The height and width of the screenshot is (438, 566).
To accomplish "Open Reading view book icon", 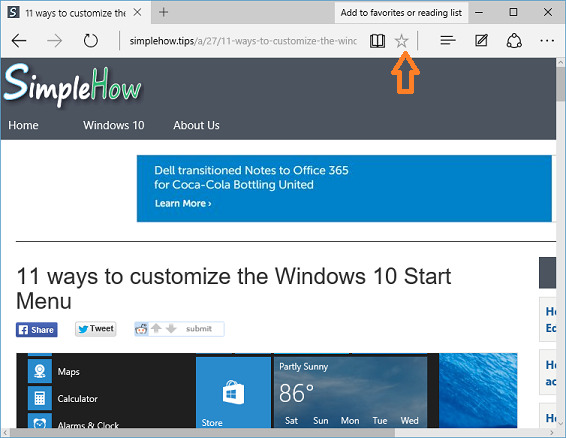I will click(x=377, y=41).
